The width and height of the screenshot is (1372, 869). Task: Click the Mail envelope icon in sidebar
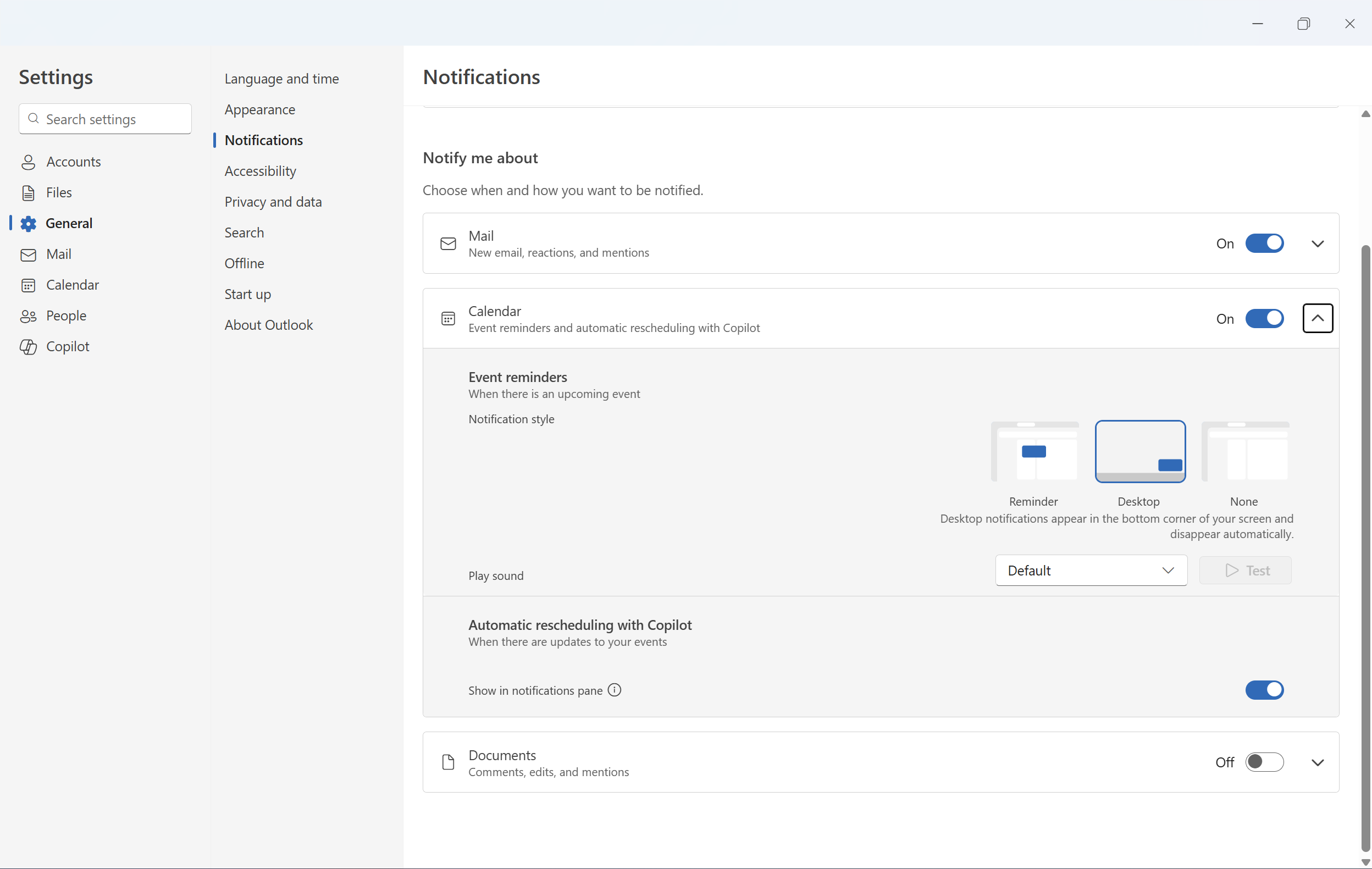(x=28, y=254)
